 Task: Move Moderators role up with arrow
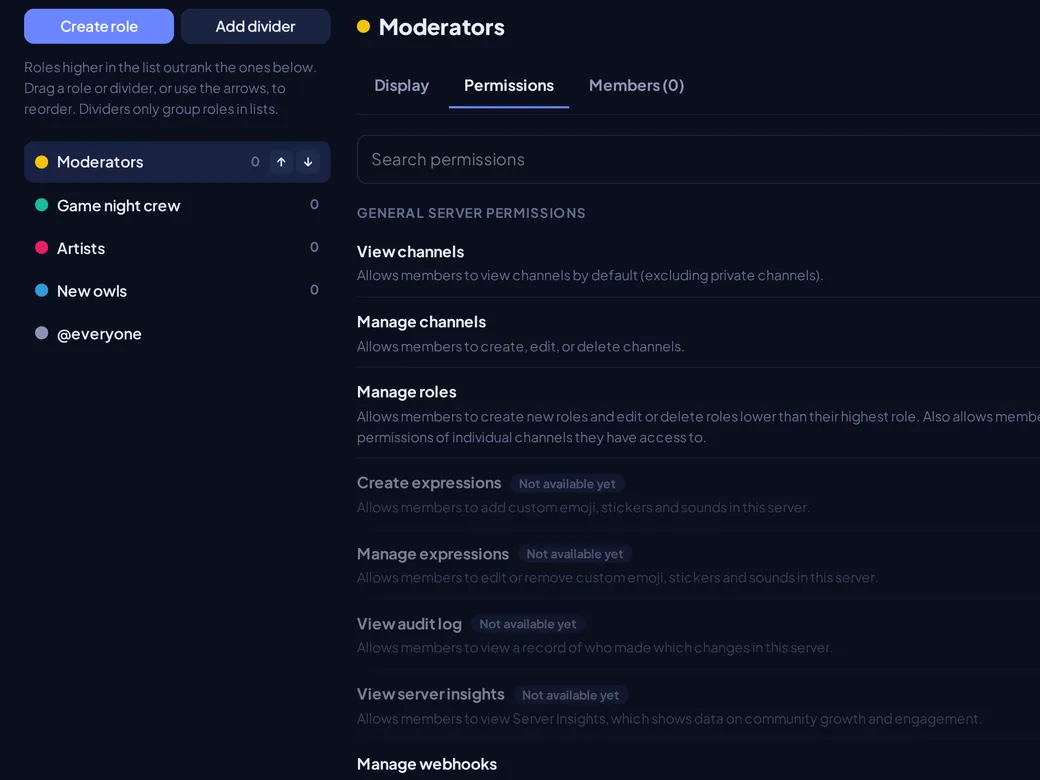[x=281, y=162]
